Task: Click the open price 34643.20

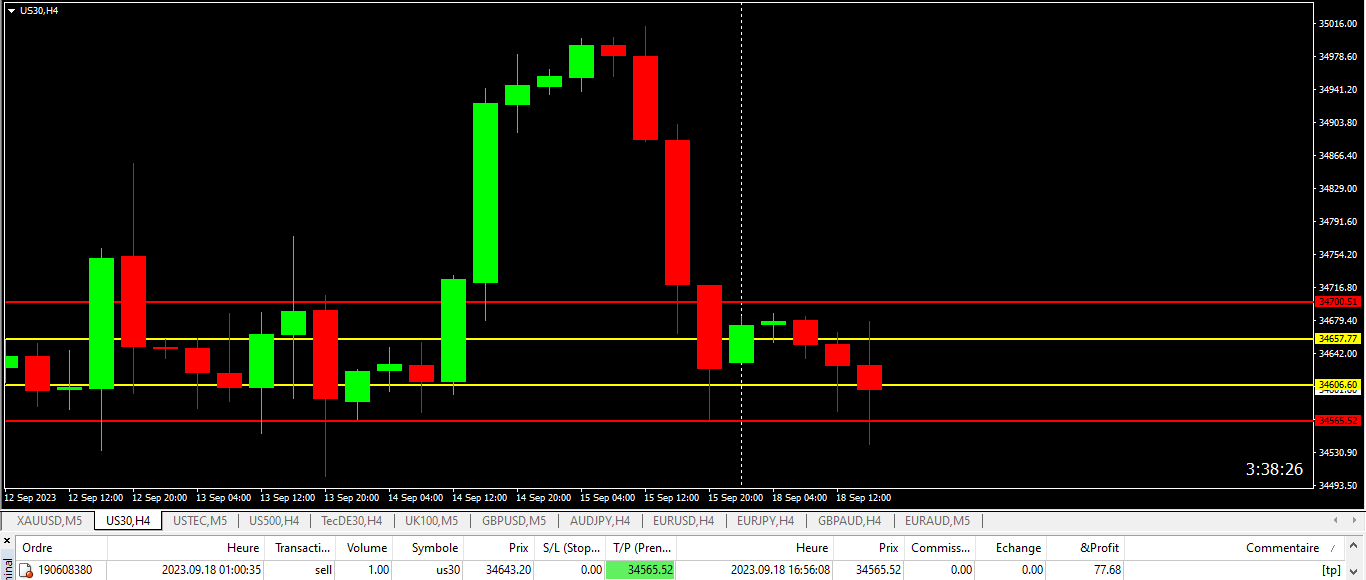Action: [507, 570]
